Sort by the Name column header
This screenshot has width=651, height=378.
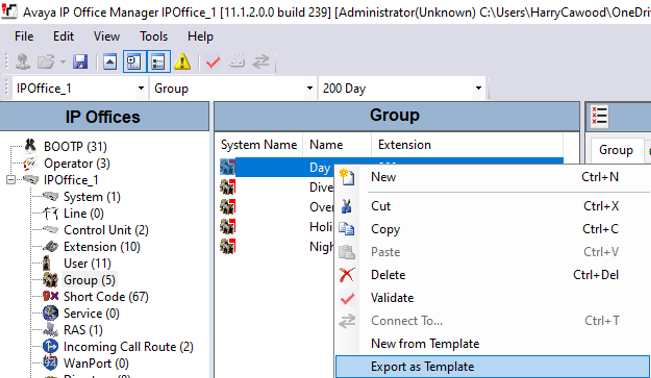coord(337,145)
